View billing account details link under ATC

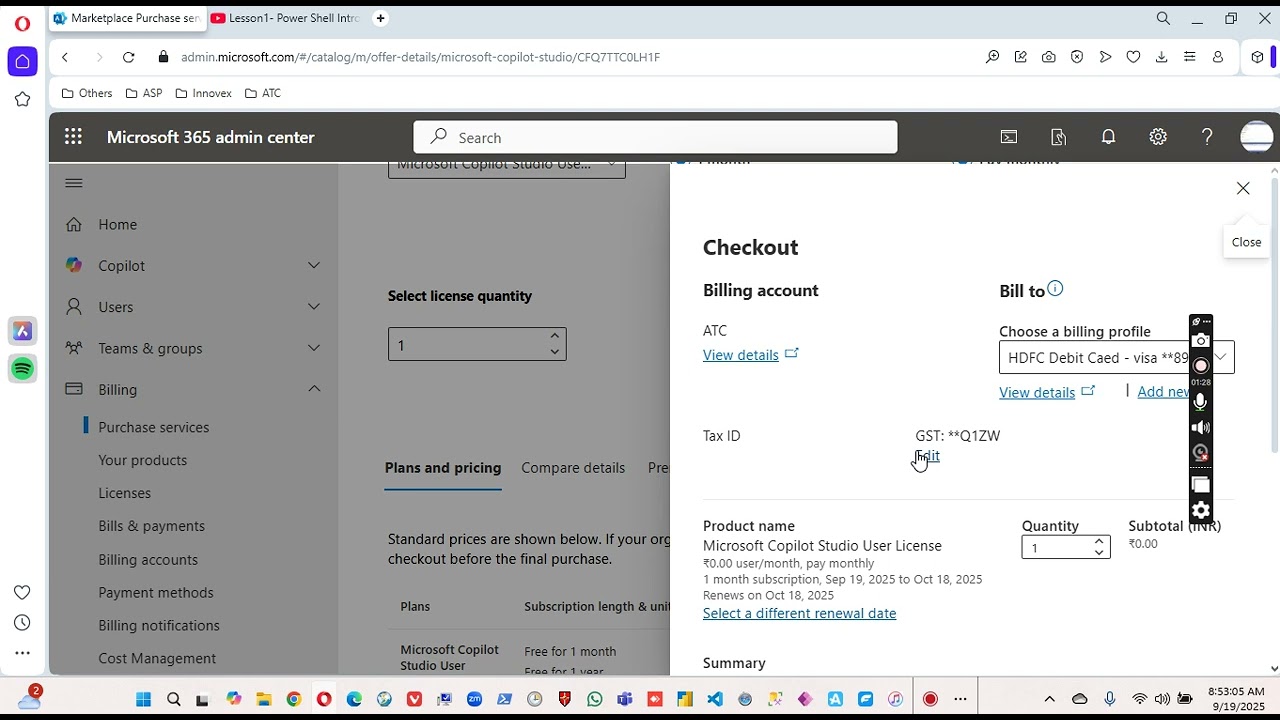(740, 355)
